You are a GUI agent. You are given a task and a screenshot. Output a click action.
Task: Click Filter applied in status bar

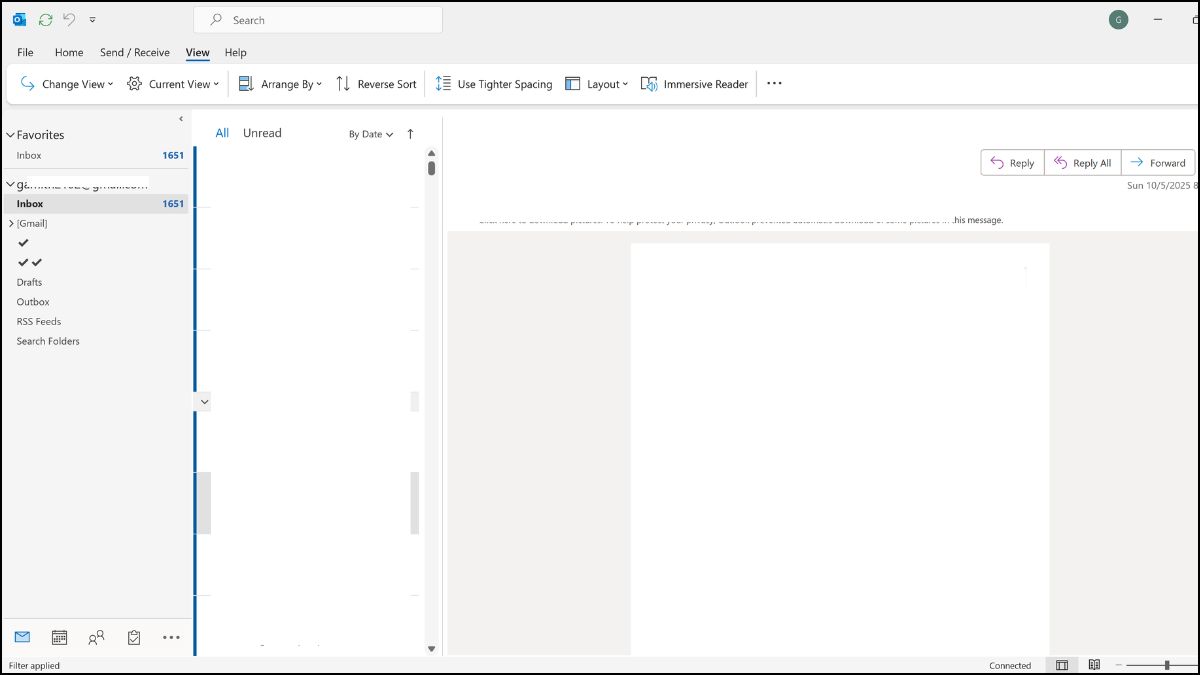[34, 665]
